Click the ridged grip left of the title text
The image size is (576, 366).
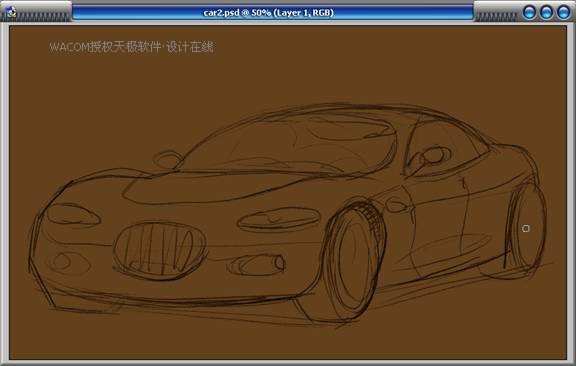[44, 17]
